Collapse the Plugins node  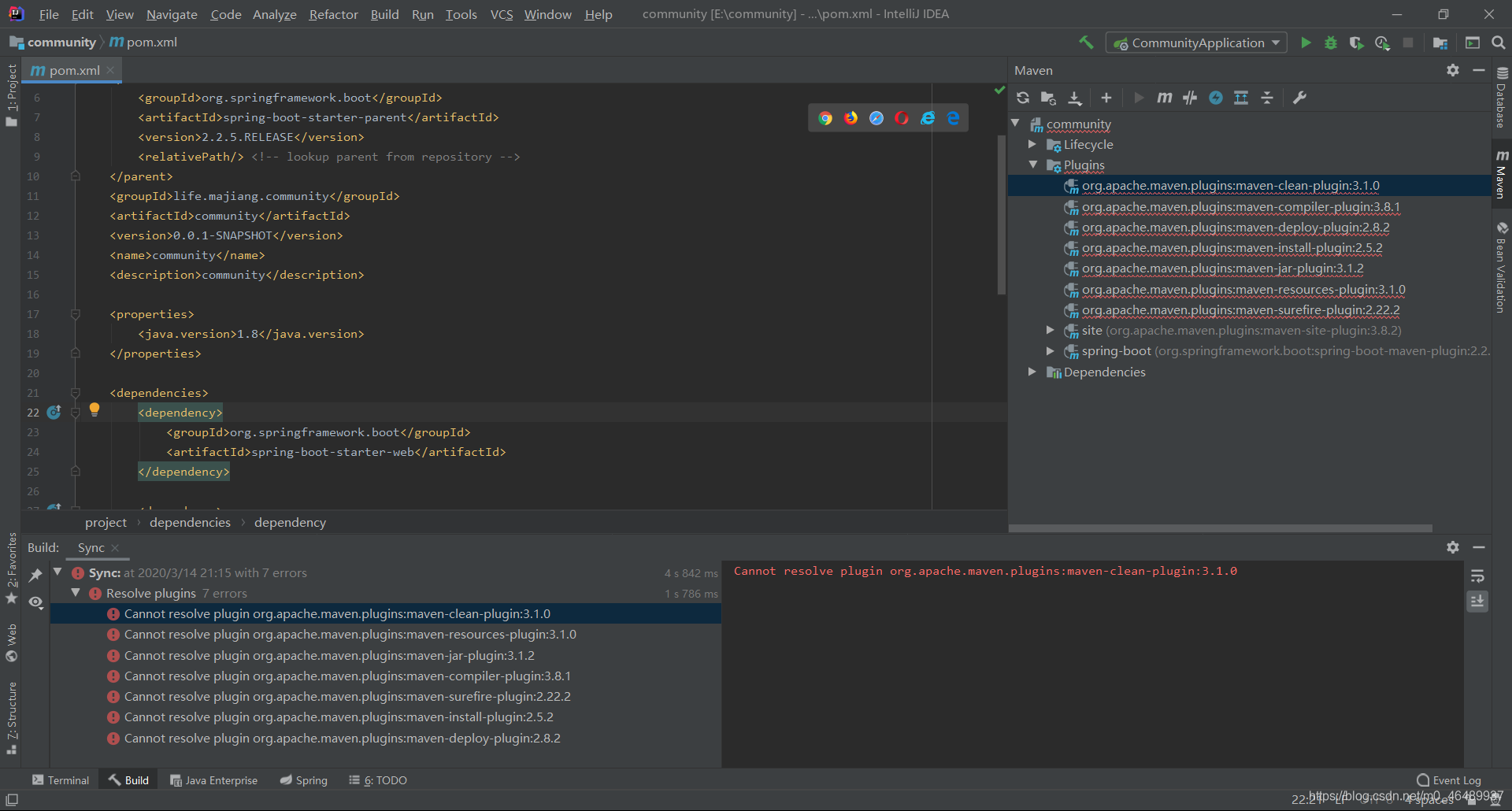coord(1033,165)
